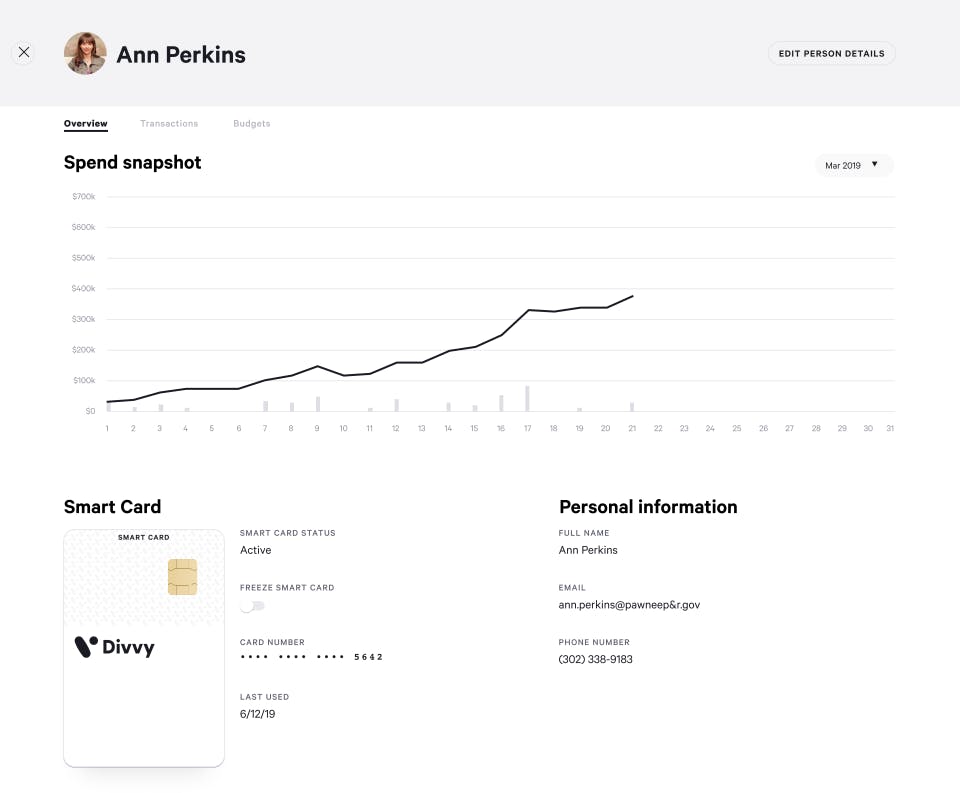
Task: Click day 21 on the chart axis
Action: (632, 428)
